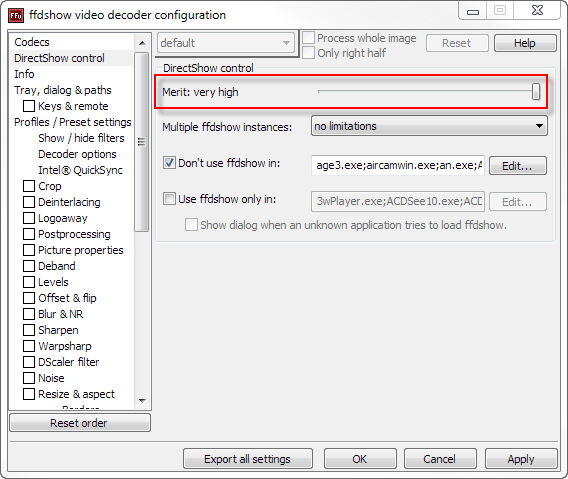Enable the Crop filter checkbox
The width and height of the screenshot is (568, 479).
[29, 186]
